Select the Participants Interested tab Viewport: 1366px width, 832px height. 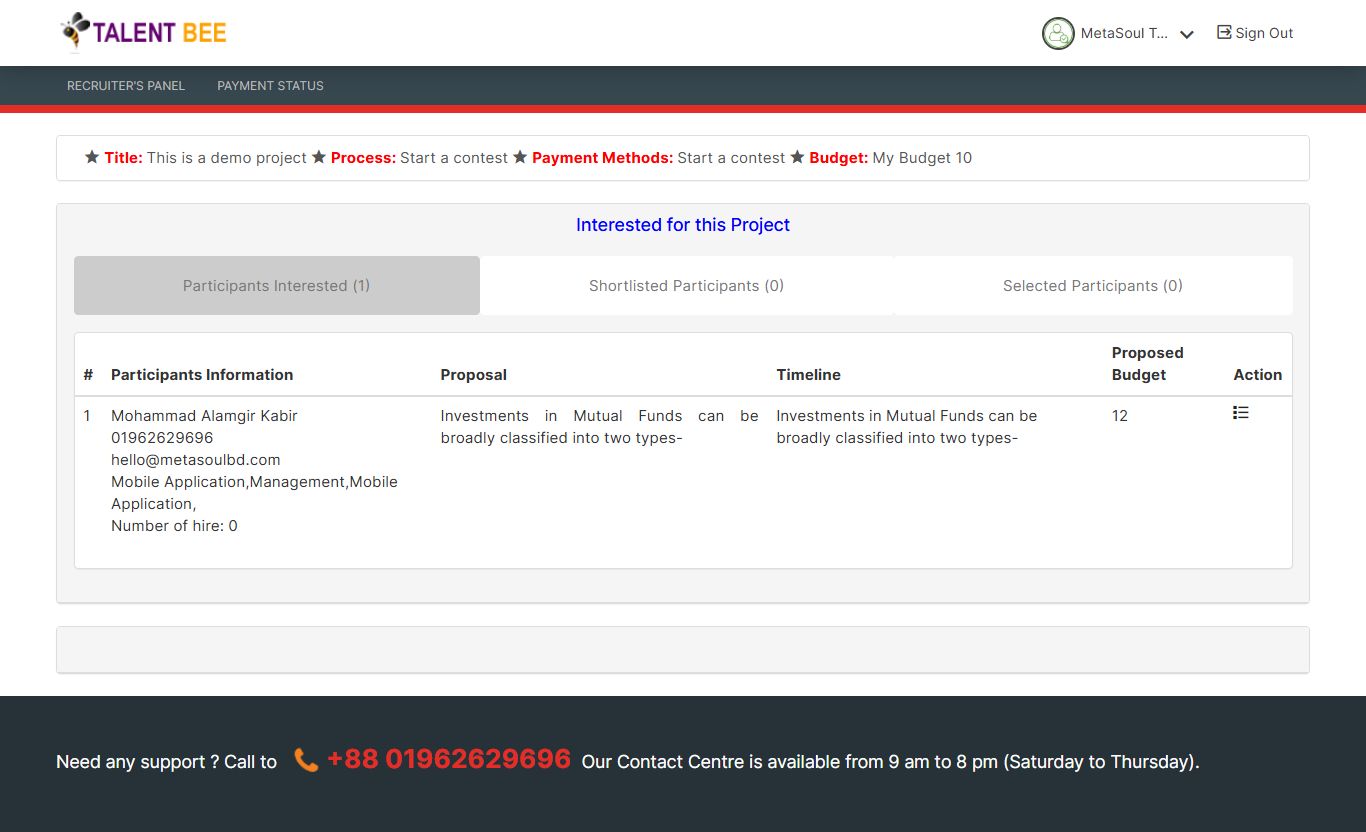click(x=276, y=286)
